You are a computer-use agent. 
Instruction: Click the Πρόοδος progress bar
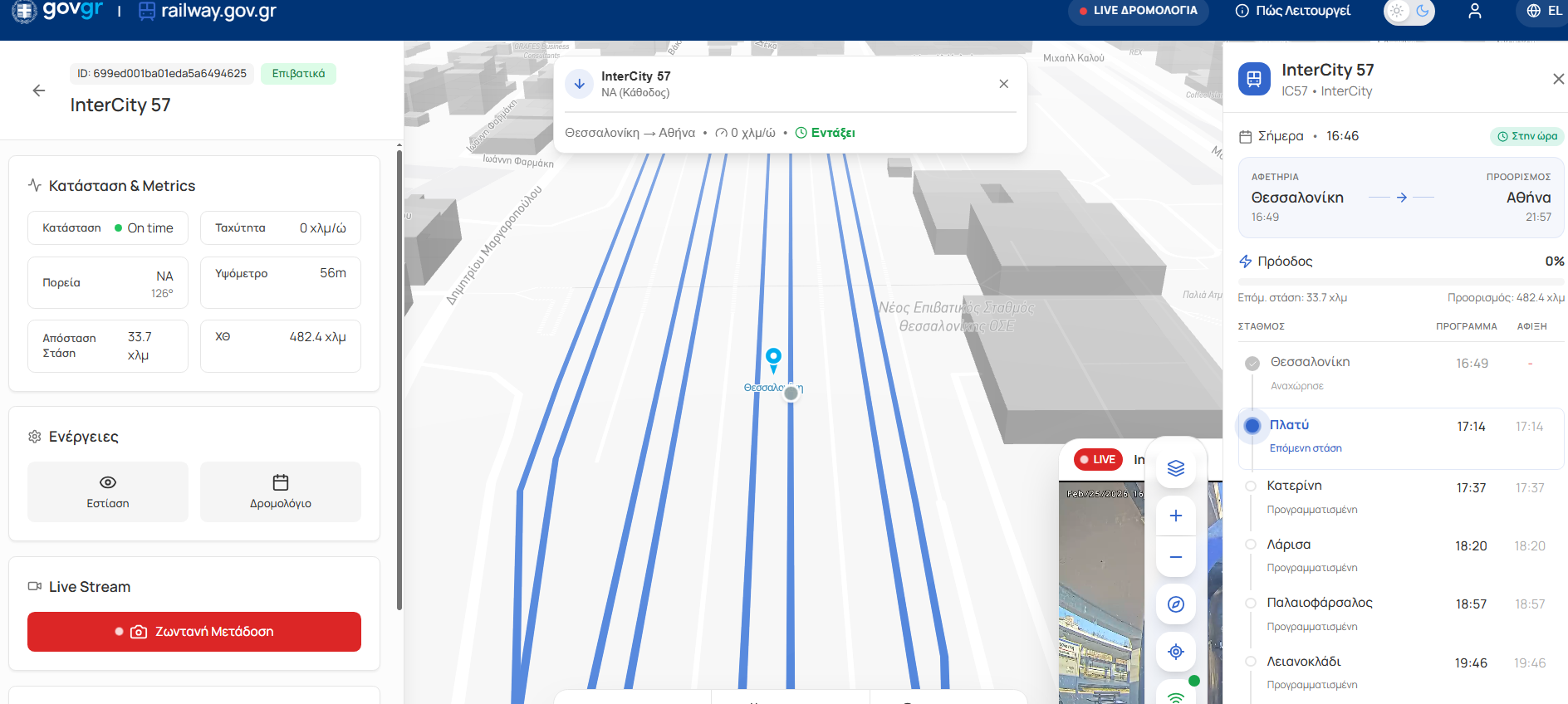tap(1400, 282)
